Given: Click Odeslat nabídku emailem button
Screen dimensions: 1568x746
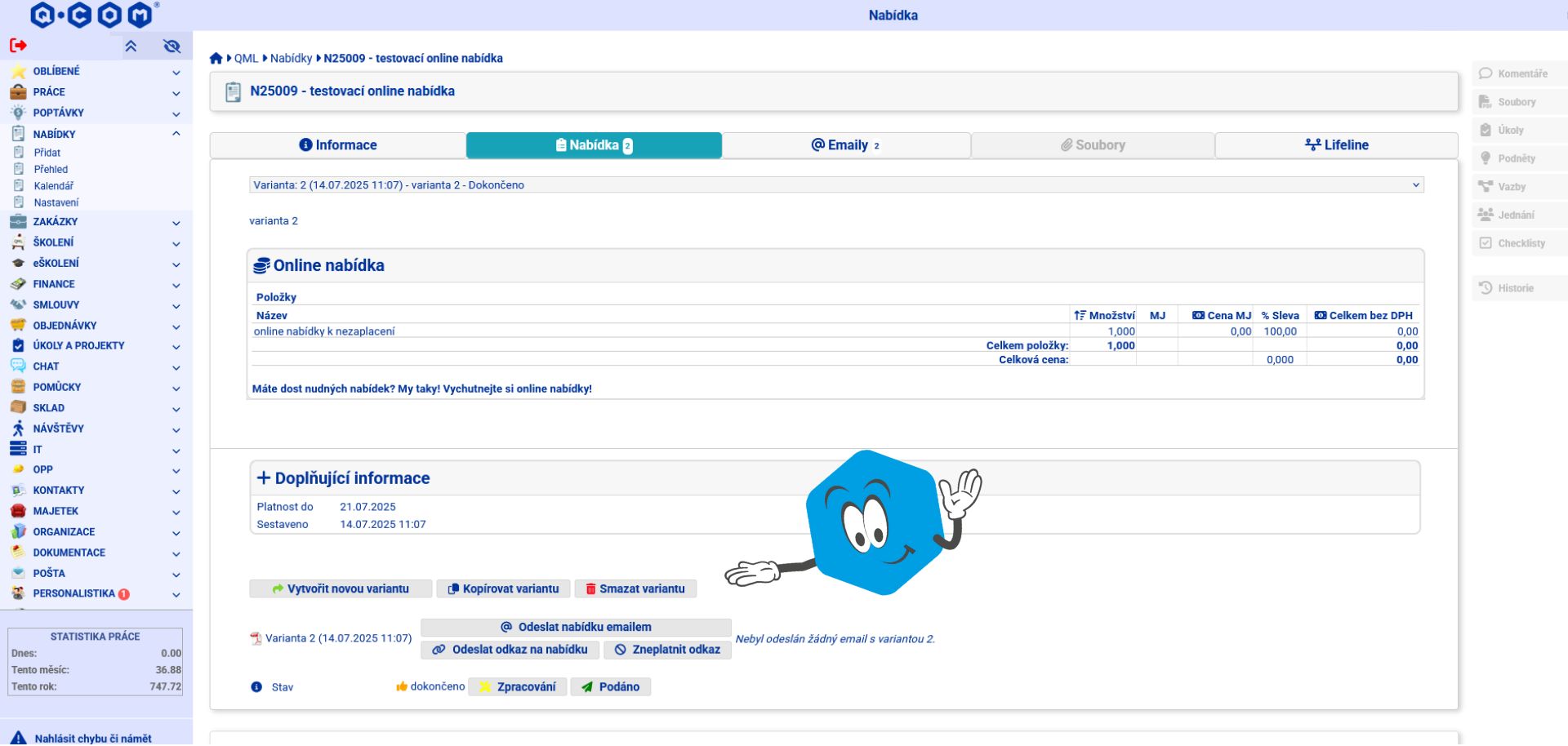Looking at the screenshot, I should tap(576, 628).
